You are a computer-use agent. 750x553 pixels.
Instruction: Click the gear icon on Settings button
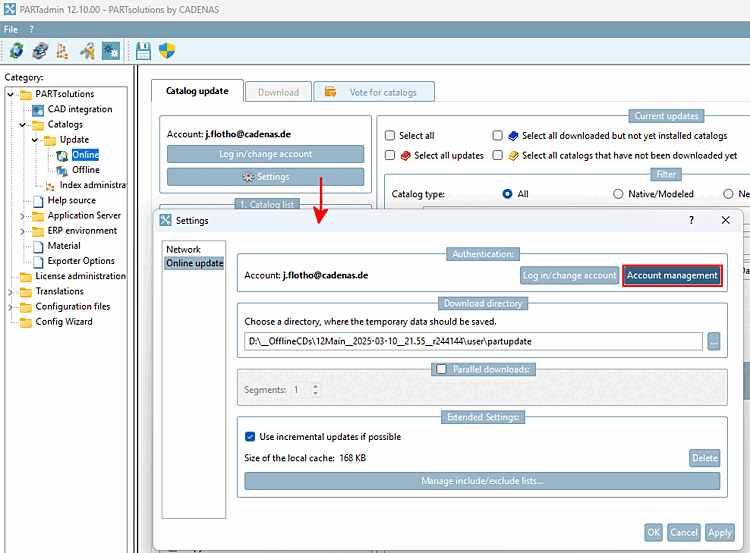[x=248, y=177]
